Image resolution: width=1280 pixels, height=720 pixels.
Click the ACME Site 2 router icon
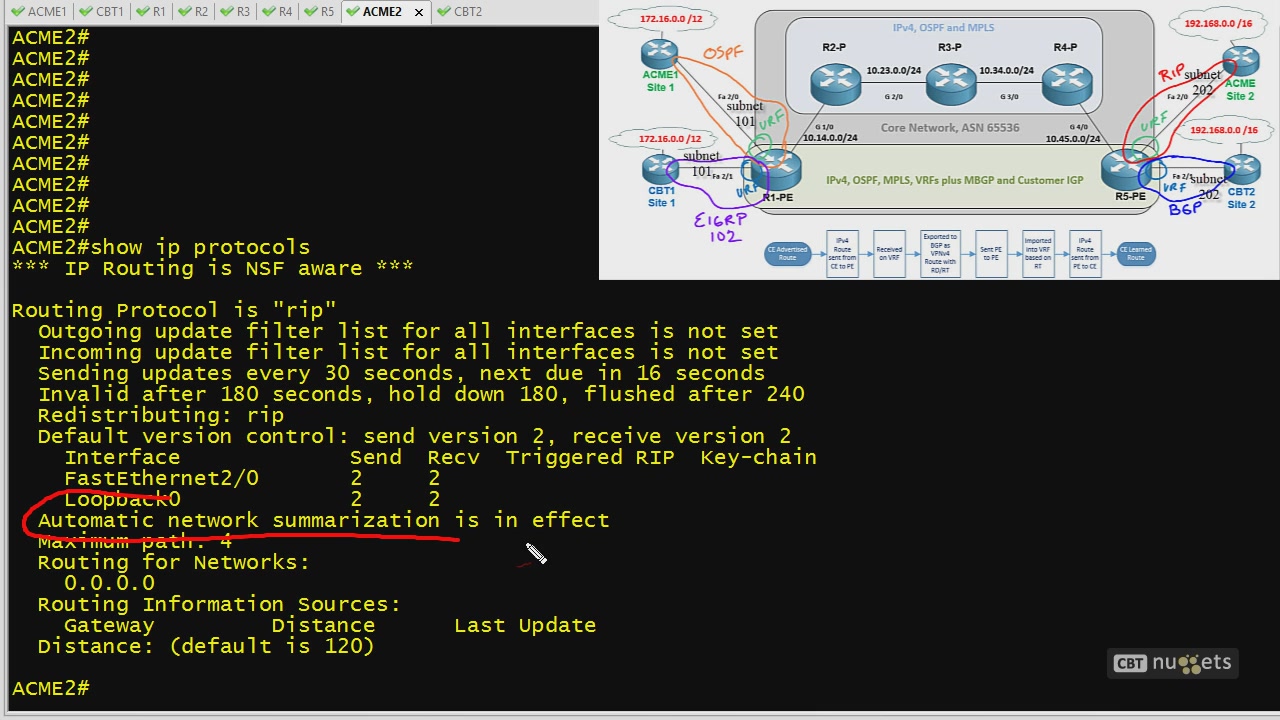pos(1240,61)
